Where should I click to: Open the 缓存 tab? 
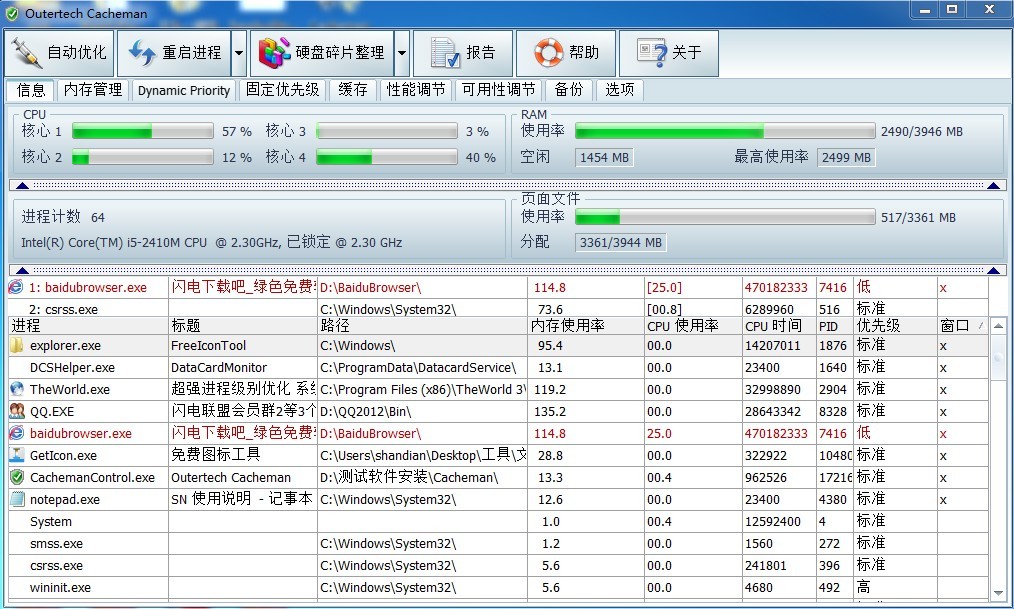352,90
